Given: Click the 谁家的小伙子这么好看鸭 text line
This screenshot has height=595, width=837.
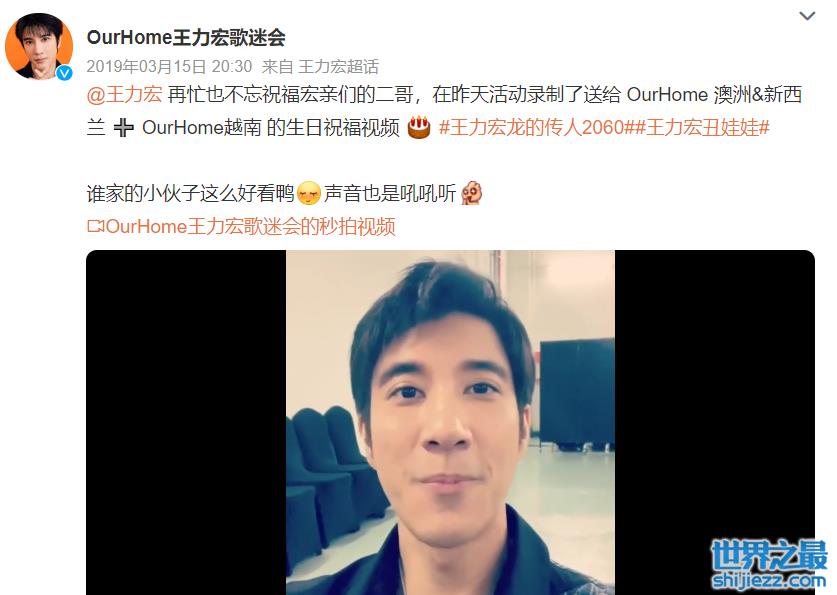Looking at the screenshot, I should [x=190, y=193].
